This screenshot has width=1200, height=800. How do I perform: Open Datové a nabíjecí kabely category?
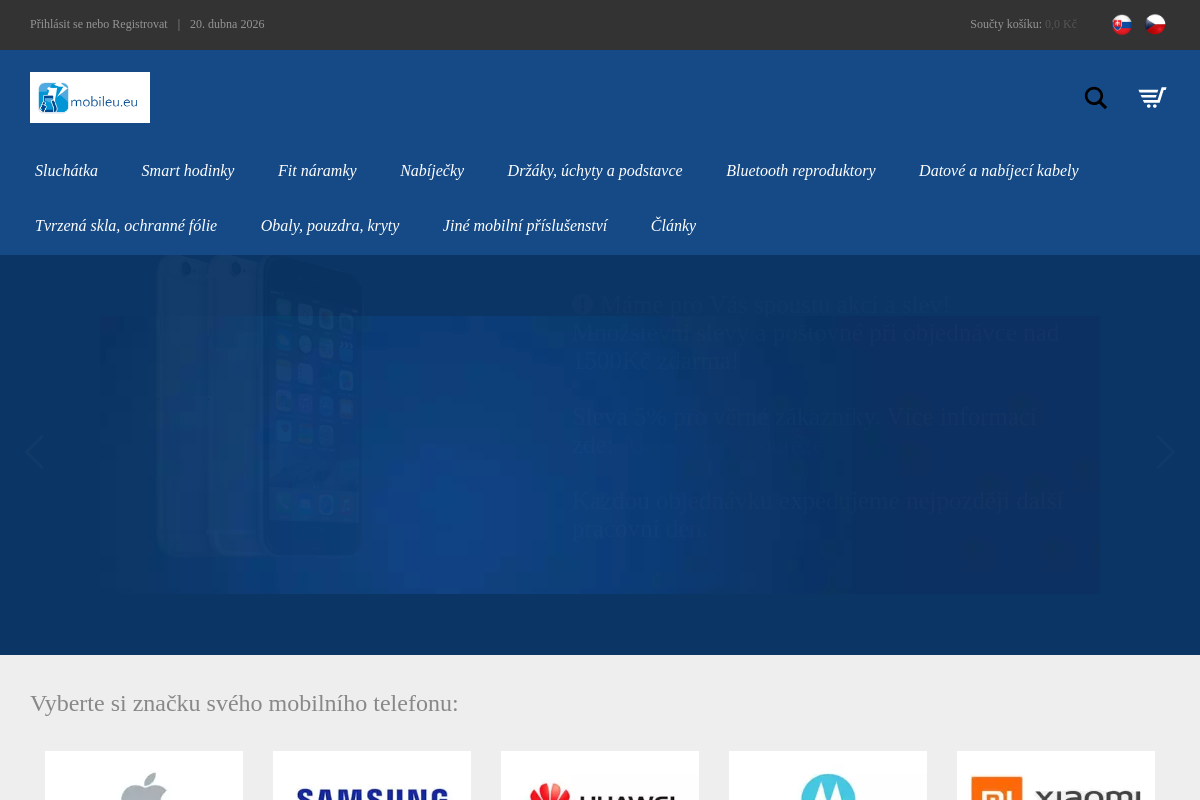[999, 171]
